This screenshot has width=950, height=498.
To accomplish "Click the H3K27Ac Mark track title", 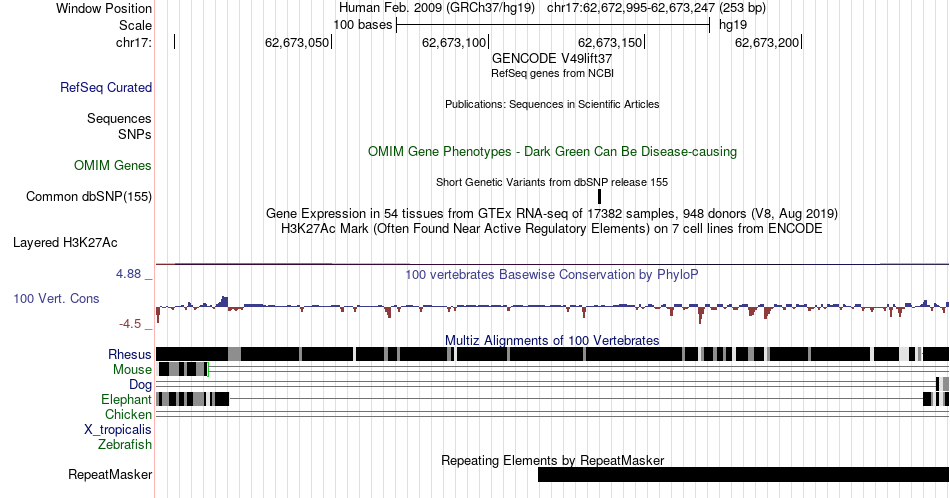I will [x=552, y=228].
